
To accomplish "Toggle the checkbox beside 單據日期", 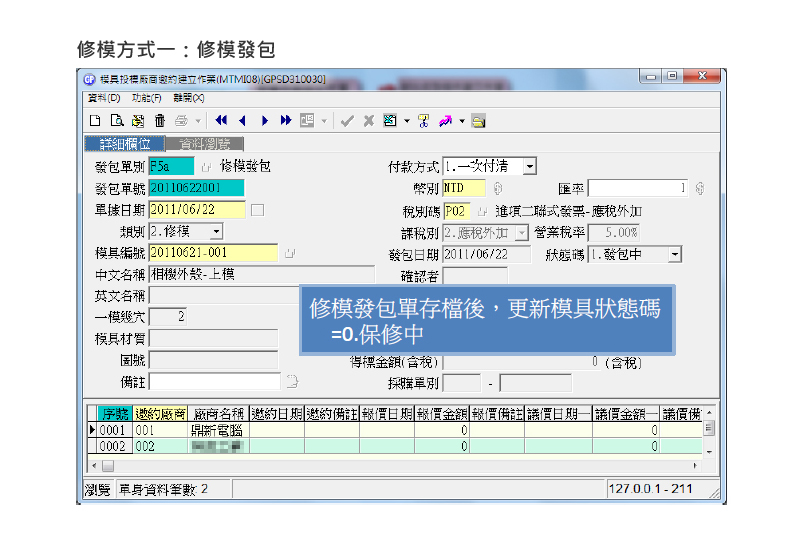I will point(257,210).
